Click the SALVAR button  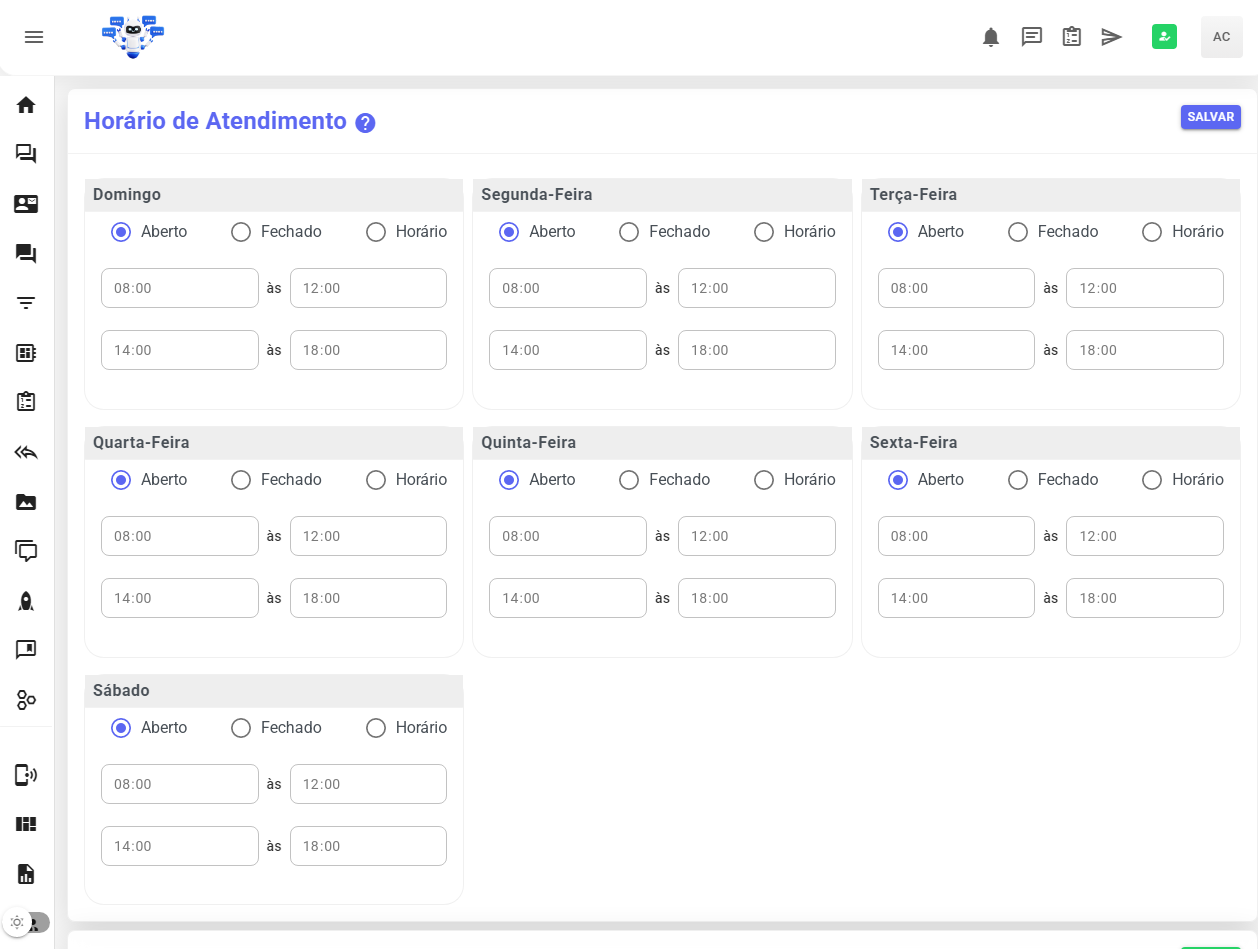(x=1210, y=117)
